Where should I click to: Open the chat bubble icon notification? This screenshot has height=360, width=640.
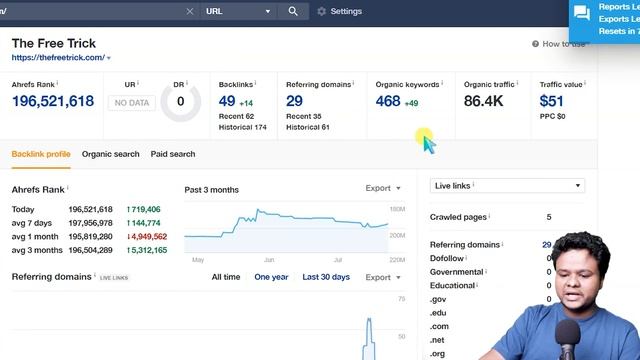tap(582, 13)
